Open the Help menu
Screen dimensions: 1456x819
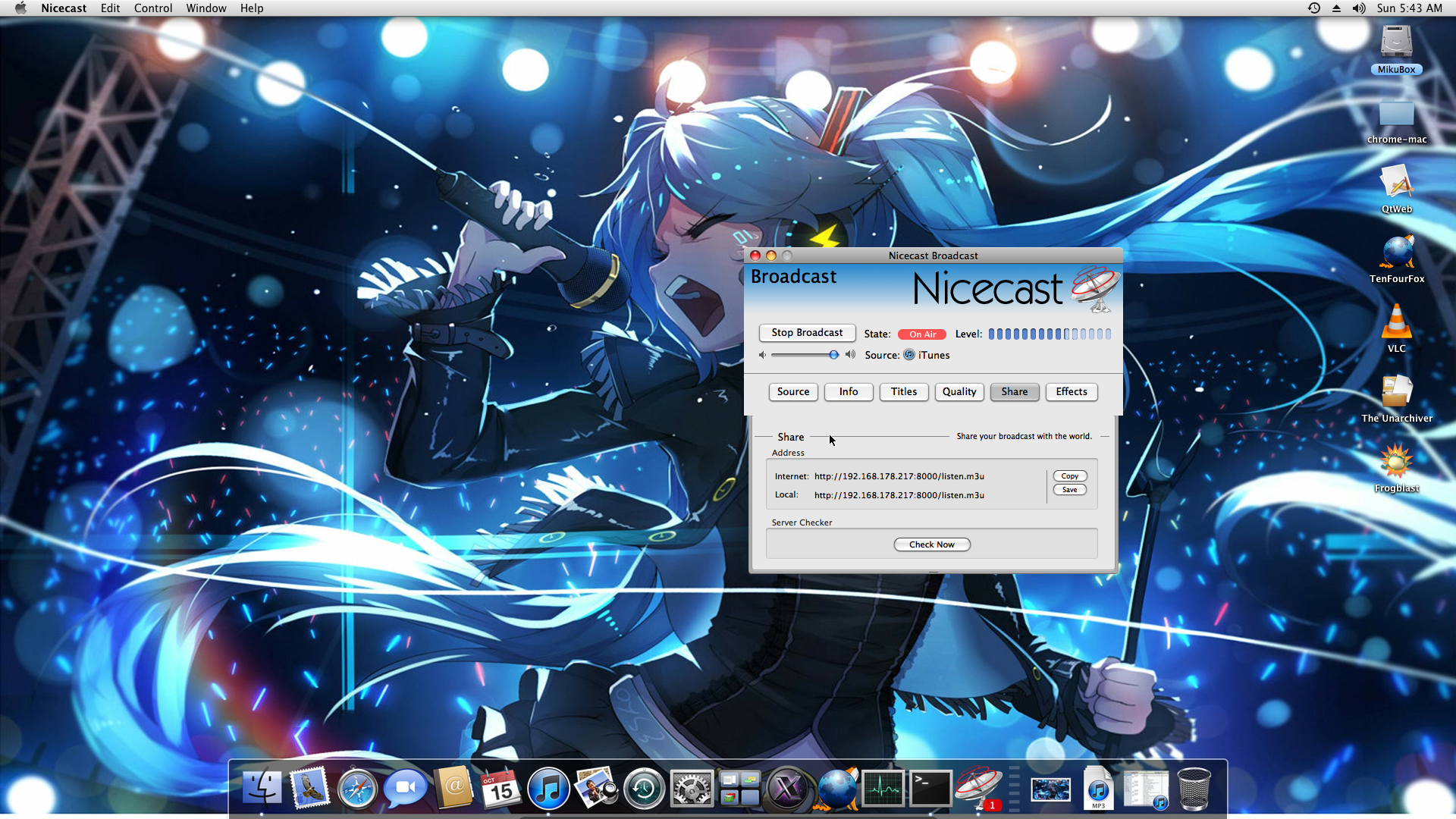click(252, 8)
